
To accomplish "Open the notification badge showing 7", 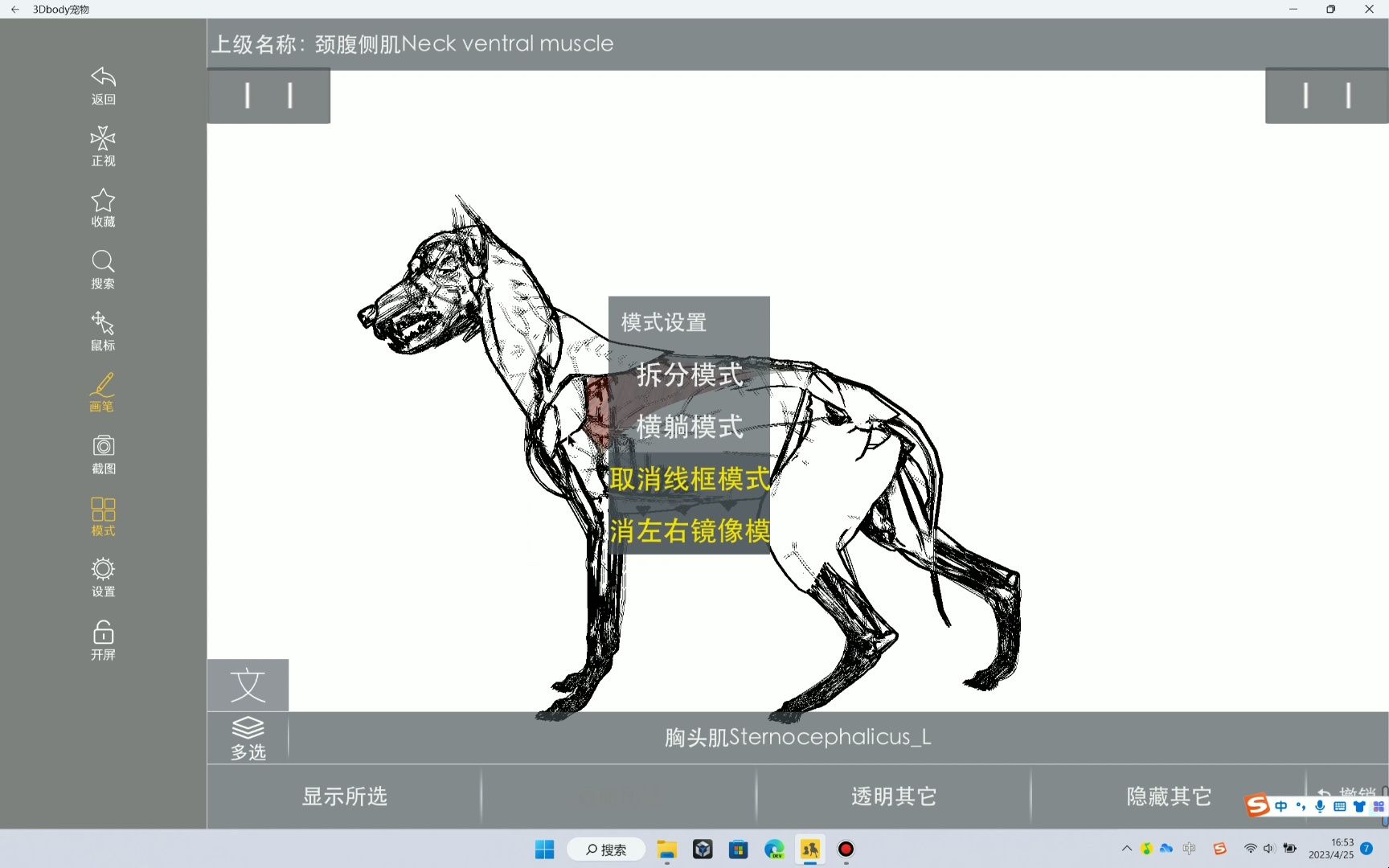I will click(x=1366, y=849).
